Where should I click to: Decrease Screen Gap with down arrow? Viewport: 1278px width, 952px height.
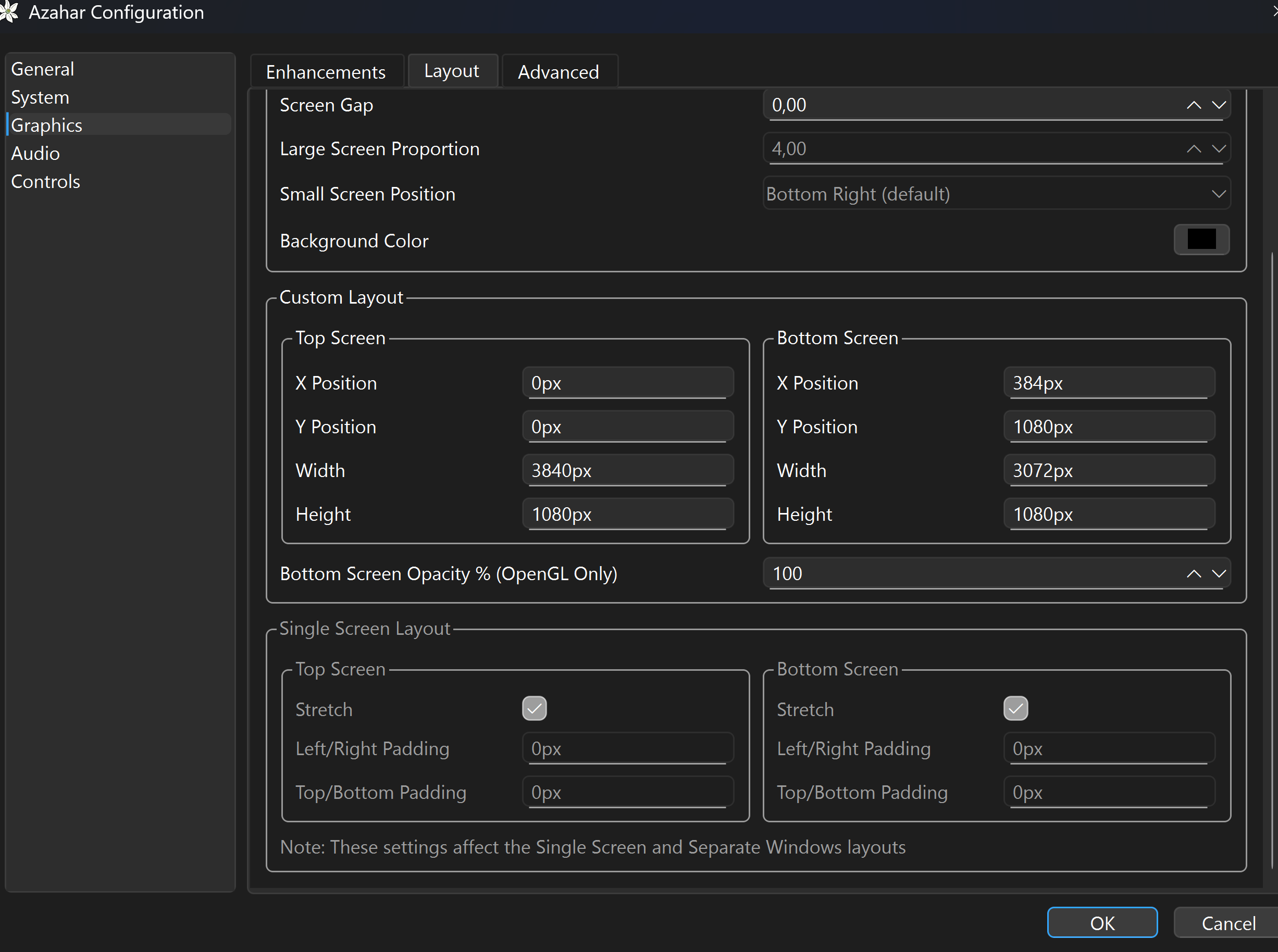click(x=1218, y=105)
